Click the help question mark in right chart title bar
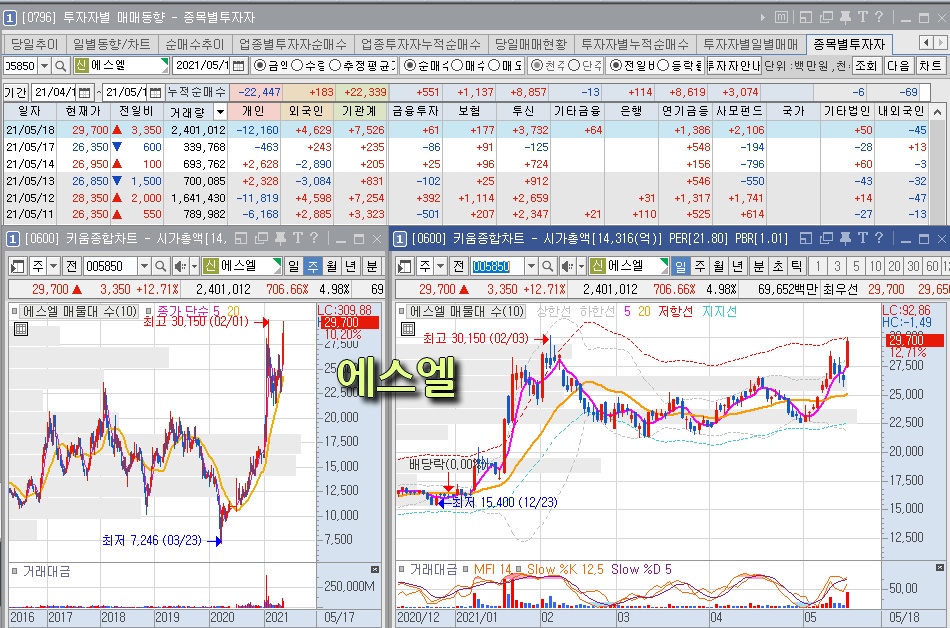The image size is (950, 628). [x=879, y=239]
